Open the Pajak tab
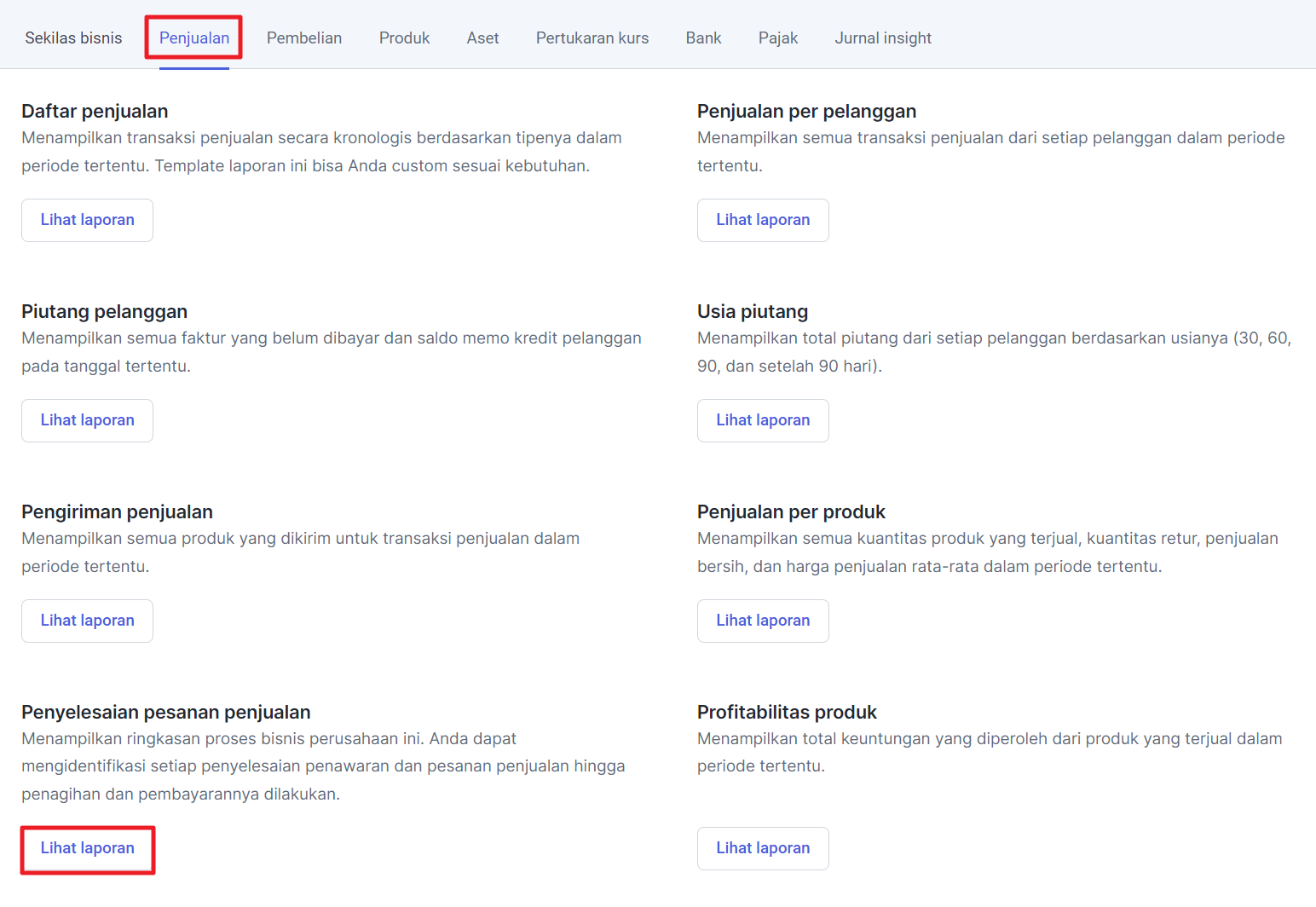 coord(778,38)
